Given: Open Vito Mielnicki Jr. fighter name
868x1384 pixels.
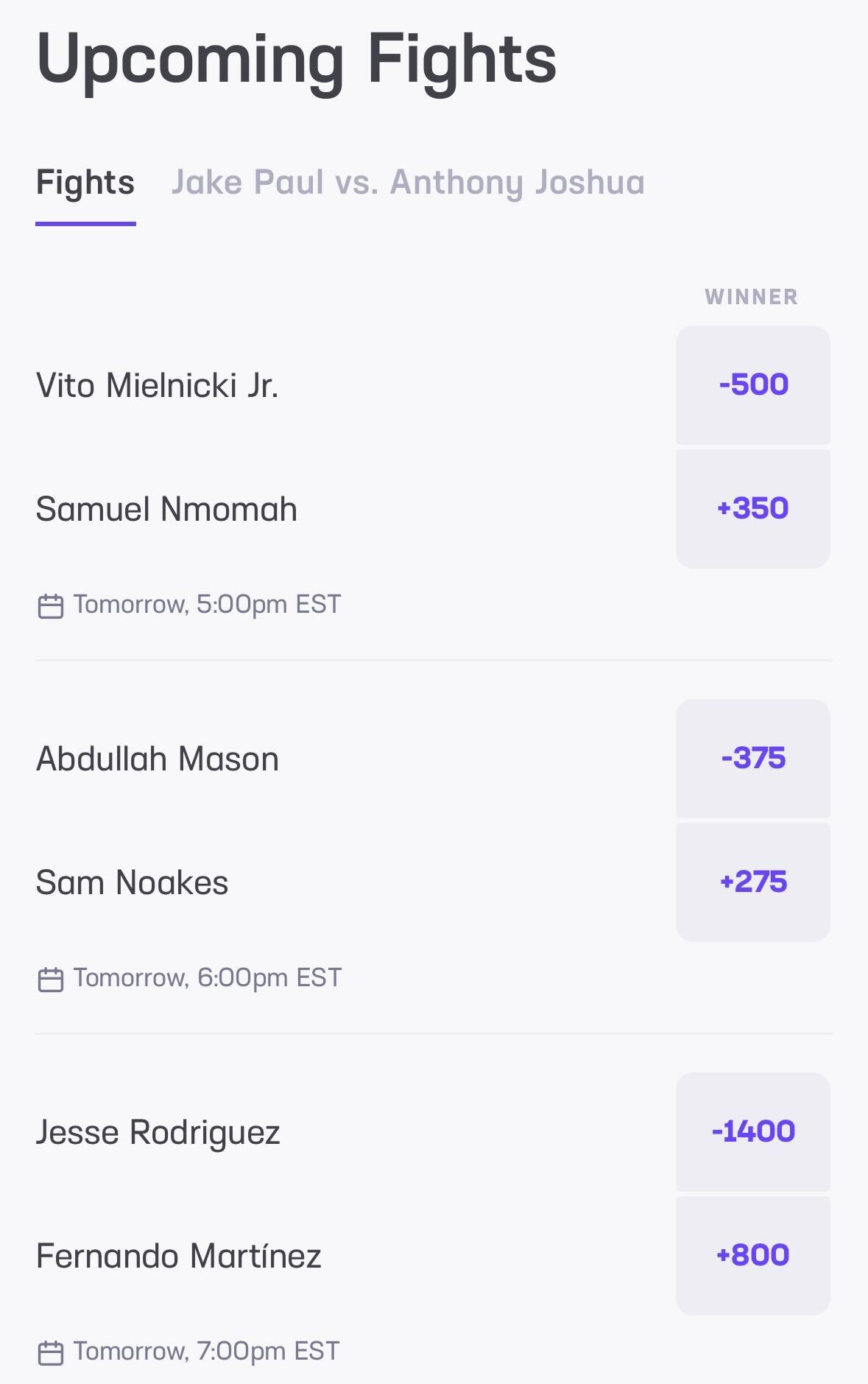Looking at the screenshot, I should click(157, 385).
